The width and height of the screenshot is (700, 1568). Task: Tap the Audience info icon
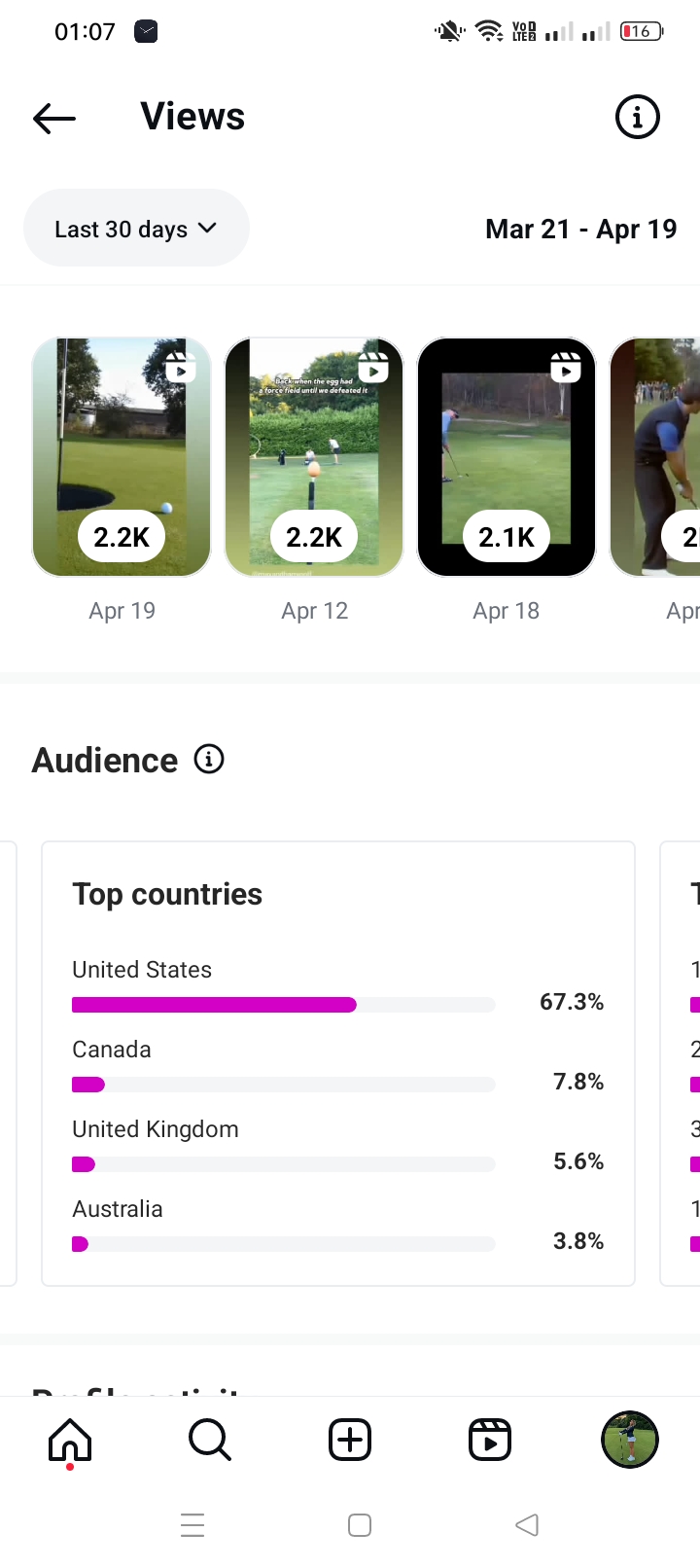pos(209,759)
